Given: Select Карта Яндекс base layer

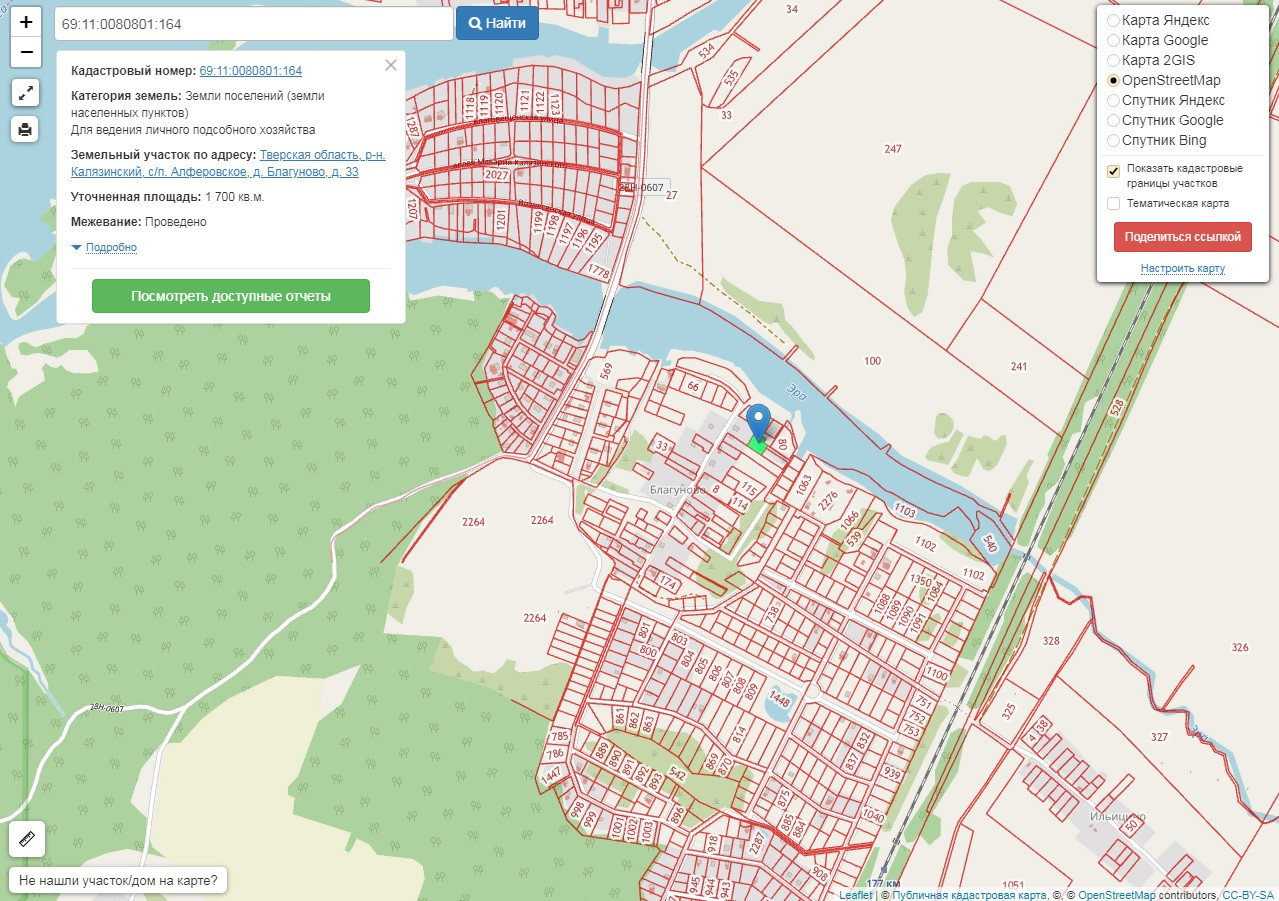Looking at the screenshot, I should coord(1113,20).
